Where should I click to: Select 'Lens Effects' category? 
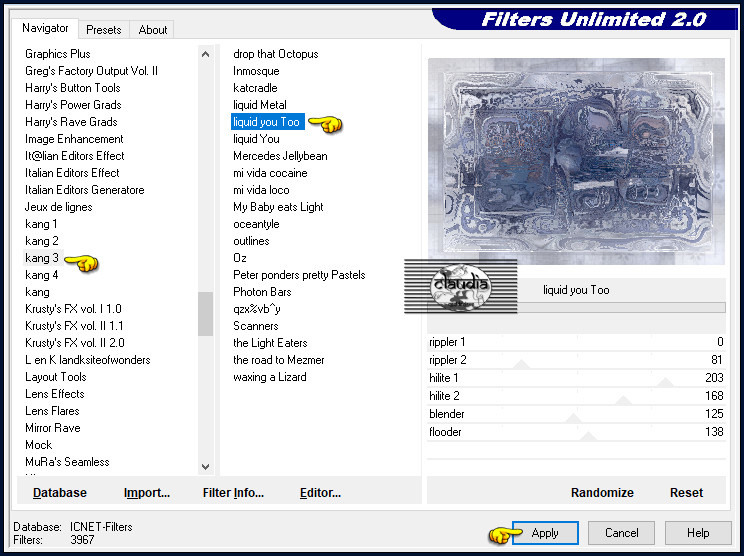(55, 394)
